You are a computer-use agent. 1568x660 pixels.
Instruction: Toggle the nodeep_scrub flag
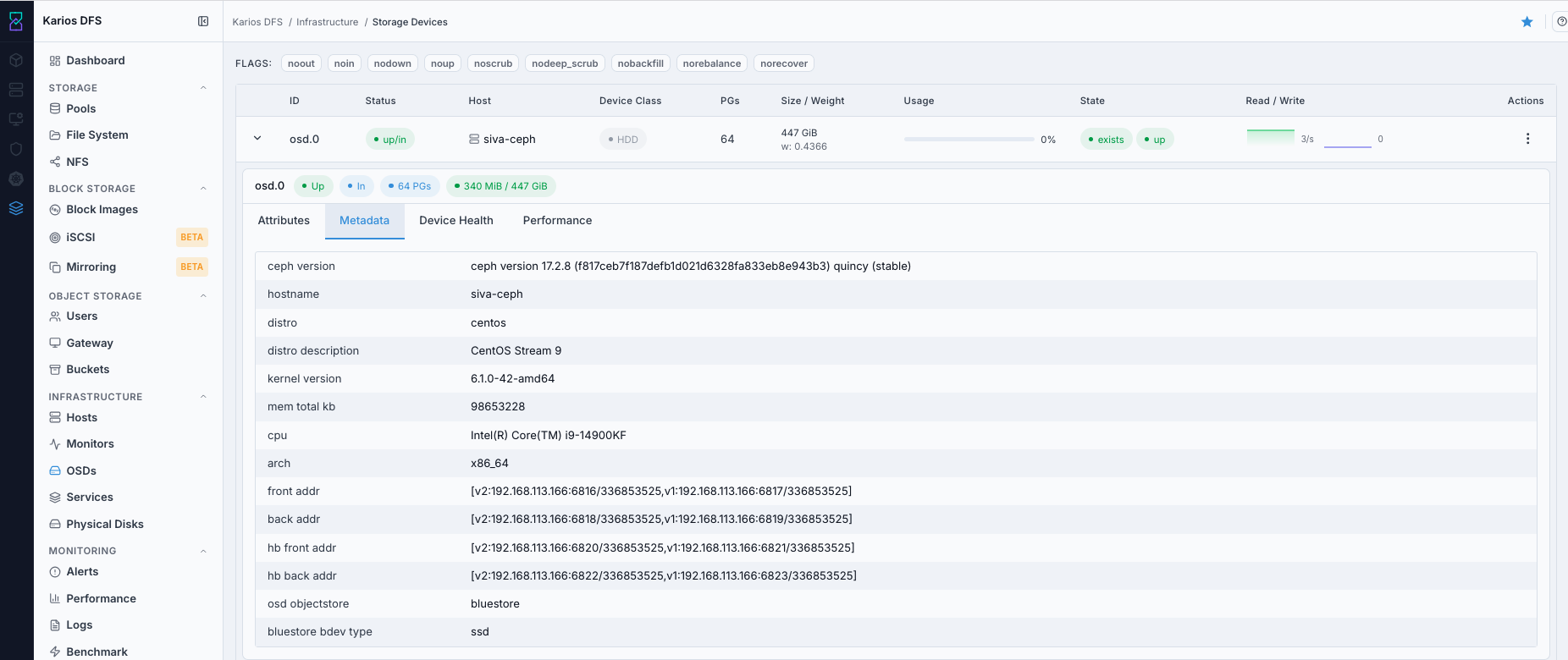[566, 63]
